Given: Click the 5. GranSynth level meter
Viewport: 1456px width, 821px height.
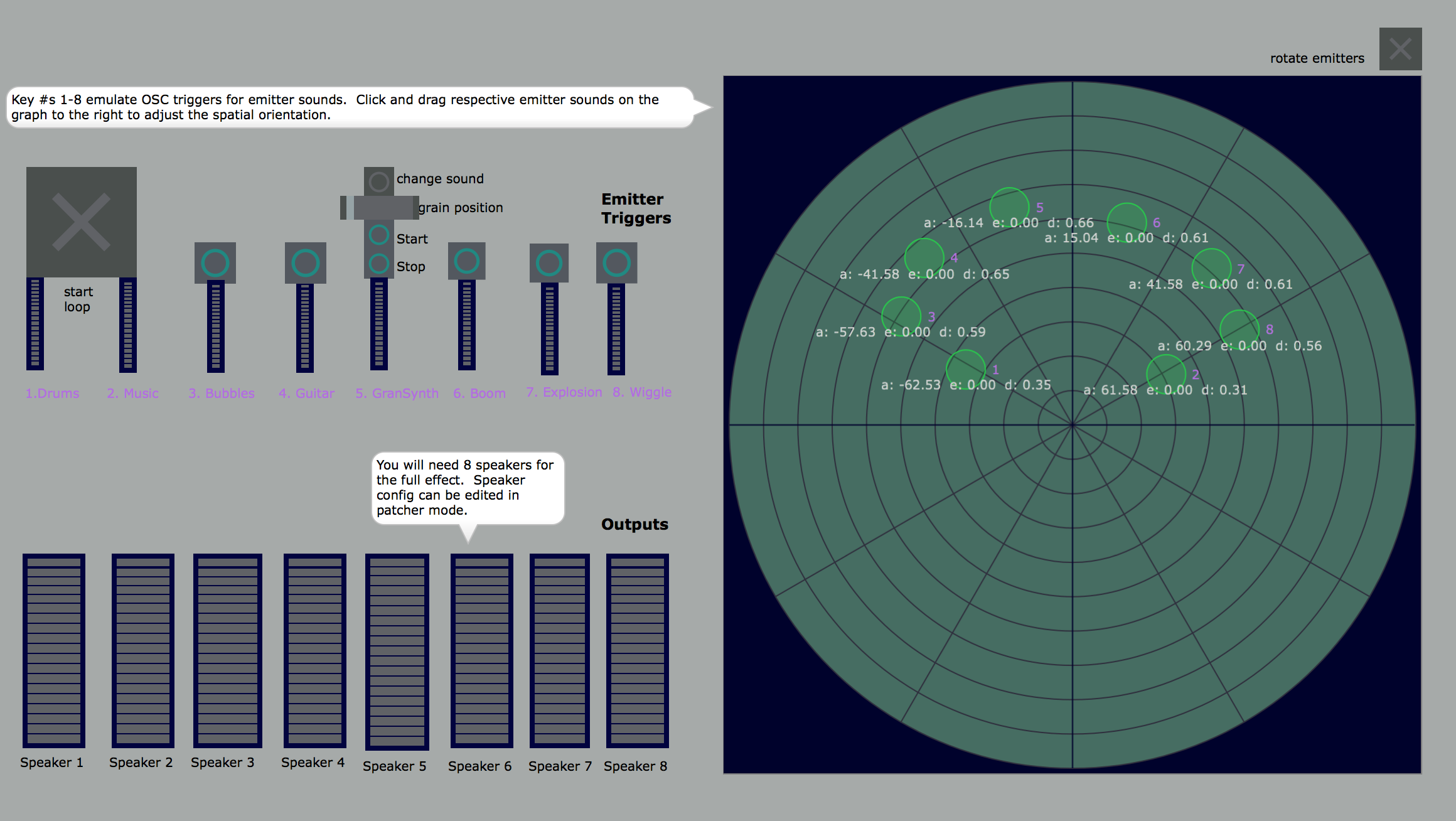Looking at the screenshot, I should pos(379,325).
